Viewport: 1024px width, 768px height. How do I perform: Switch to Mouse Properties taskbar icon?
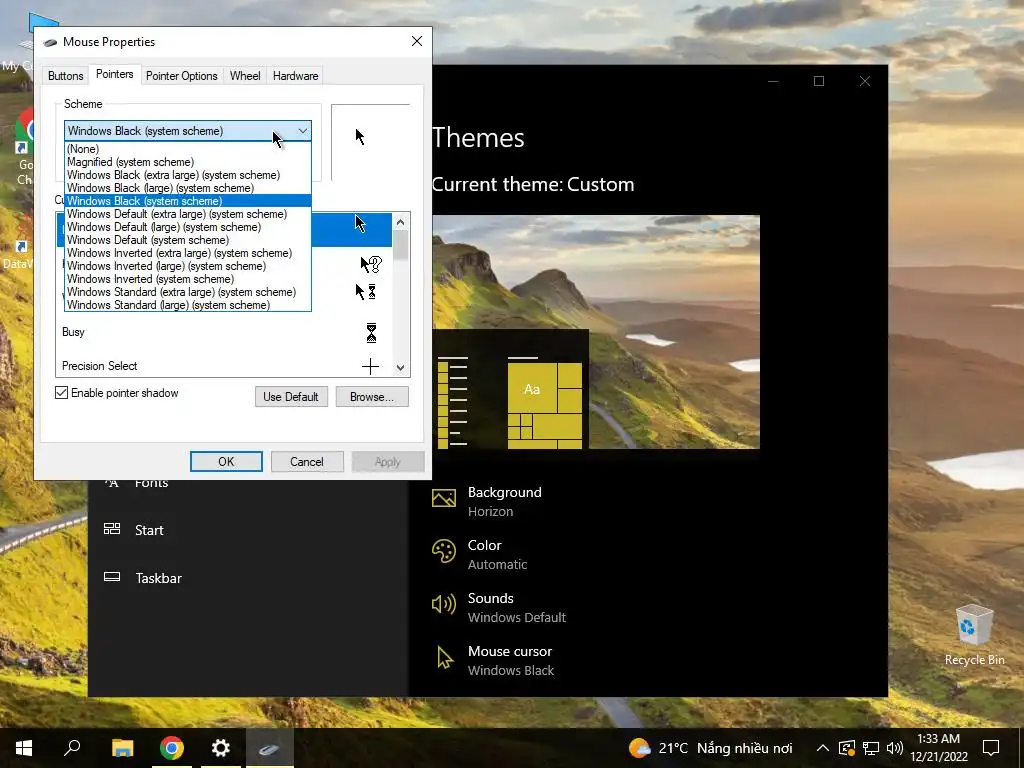pyautogui.click(x=269, y=748)
